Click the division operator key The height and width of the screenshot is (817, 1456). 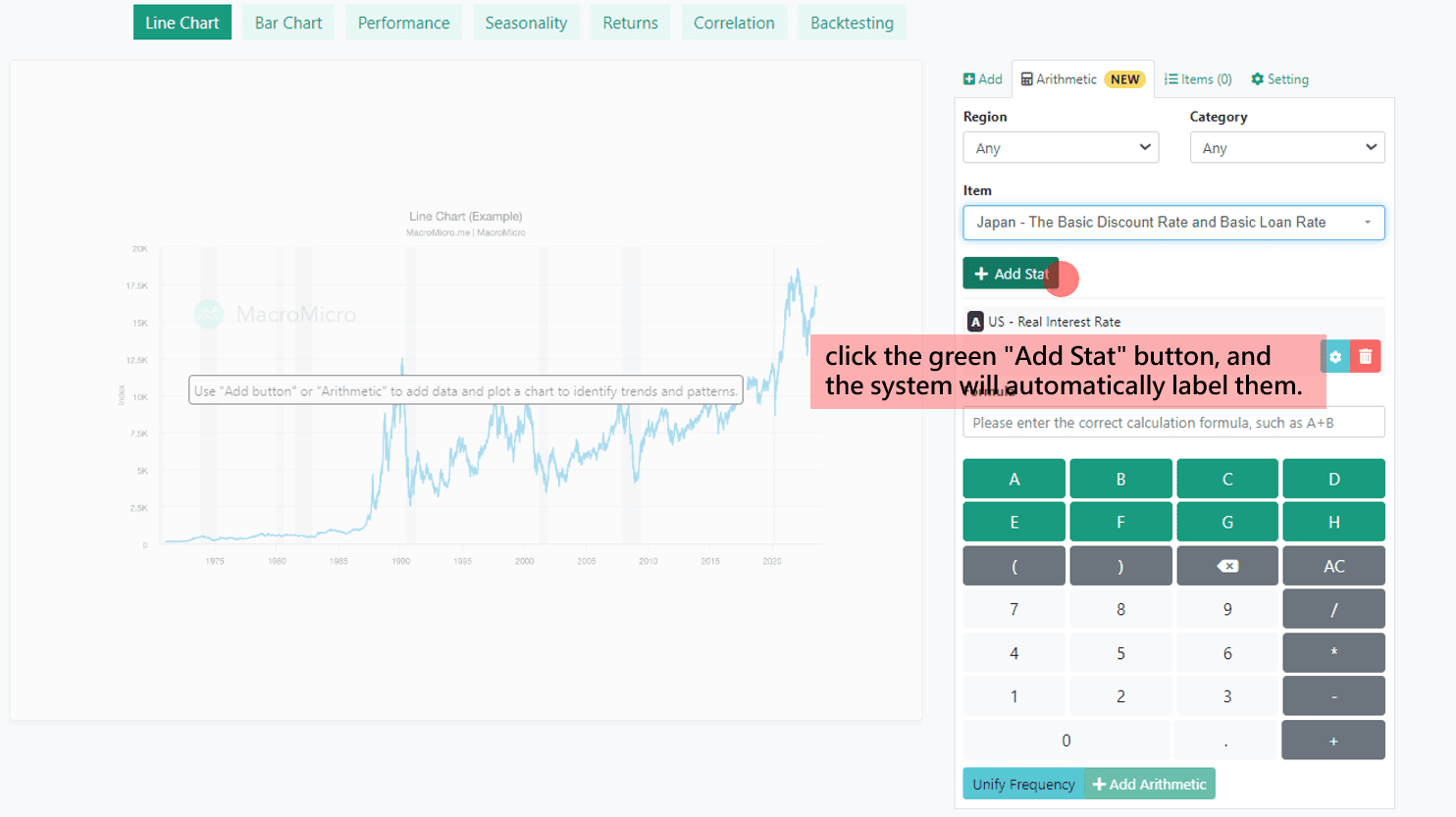[1333, 610]
